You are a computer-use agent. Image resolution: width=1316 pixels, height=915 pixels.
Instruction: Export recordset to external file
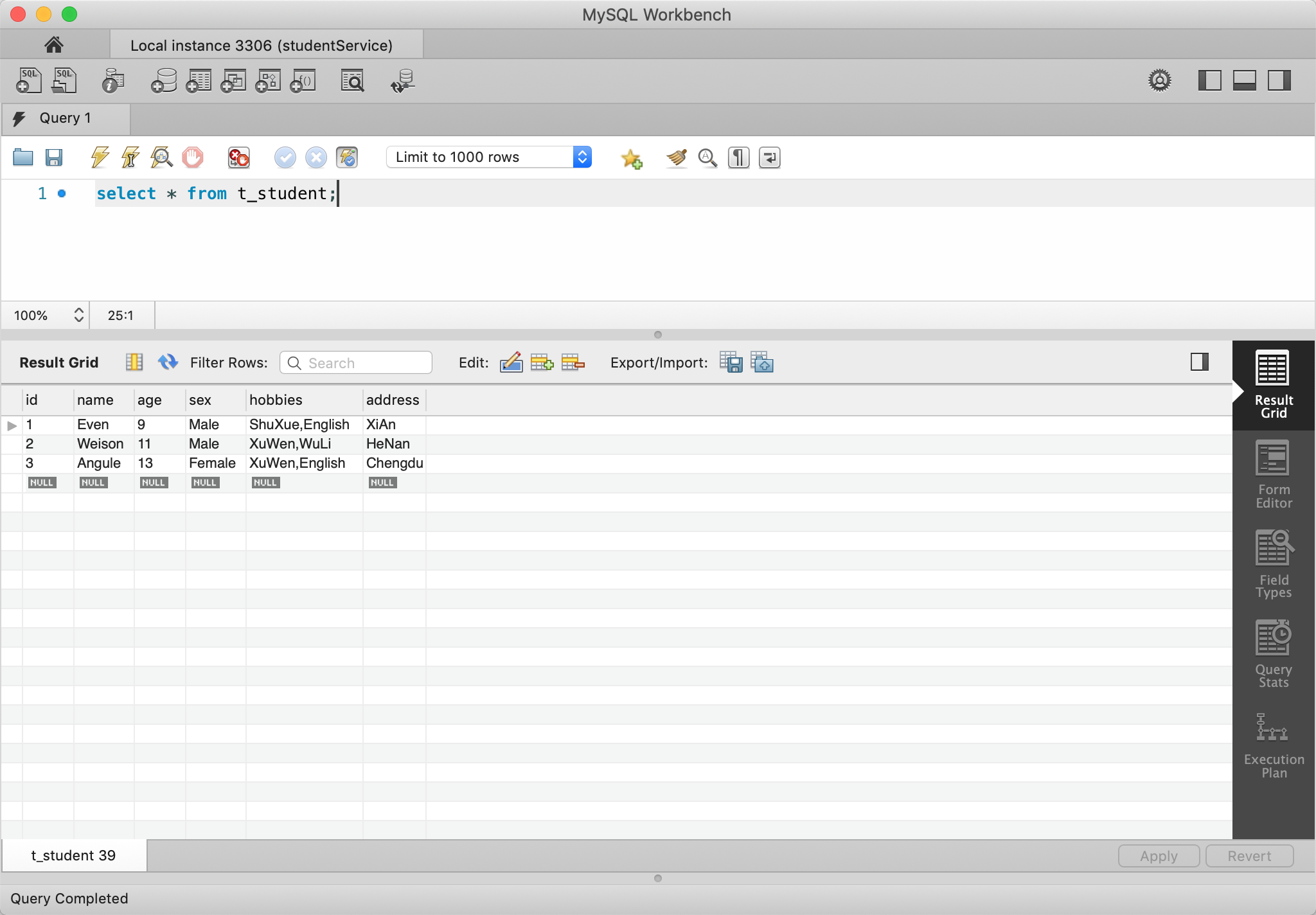tap(731, 362)
